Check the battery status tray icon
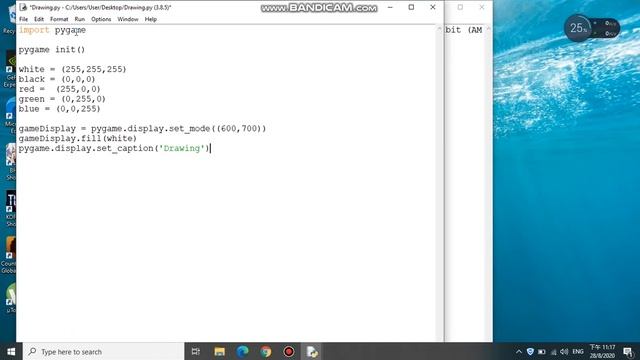Screen dimensions: 640x360 (542, 352)
